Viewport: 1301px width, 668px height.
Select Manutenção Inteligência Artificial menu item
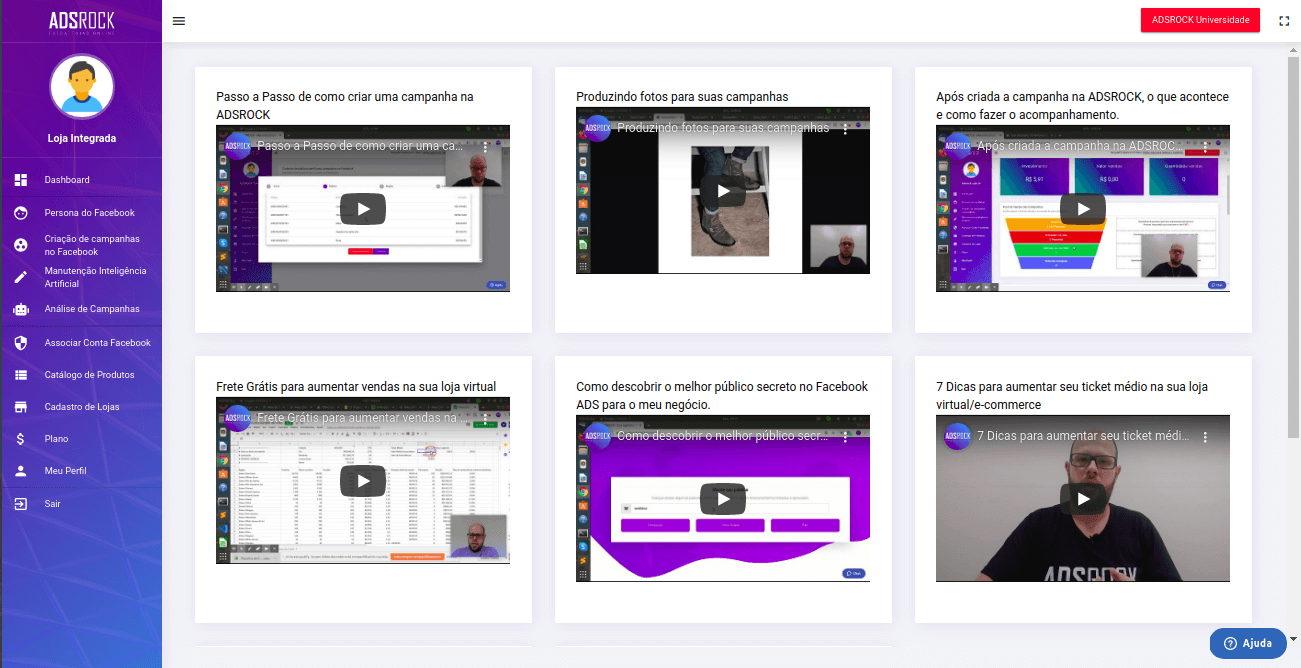tap(95, 277)
